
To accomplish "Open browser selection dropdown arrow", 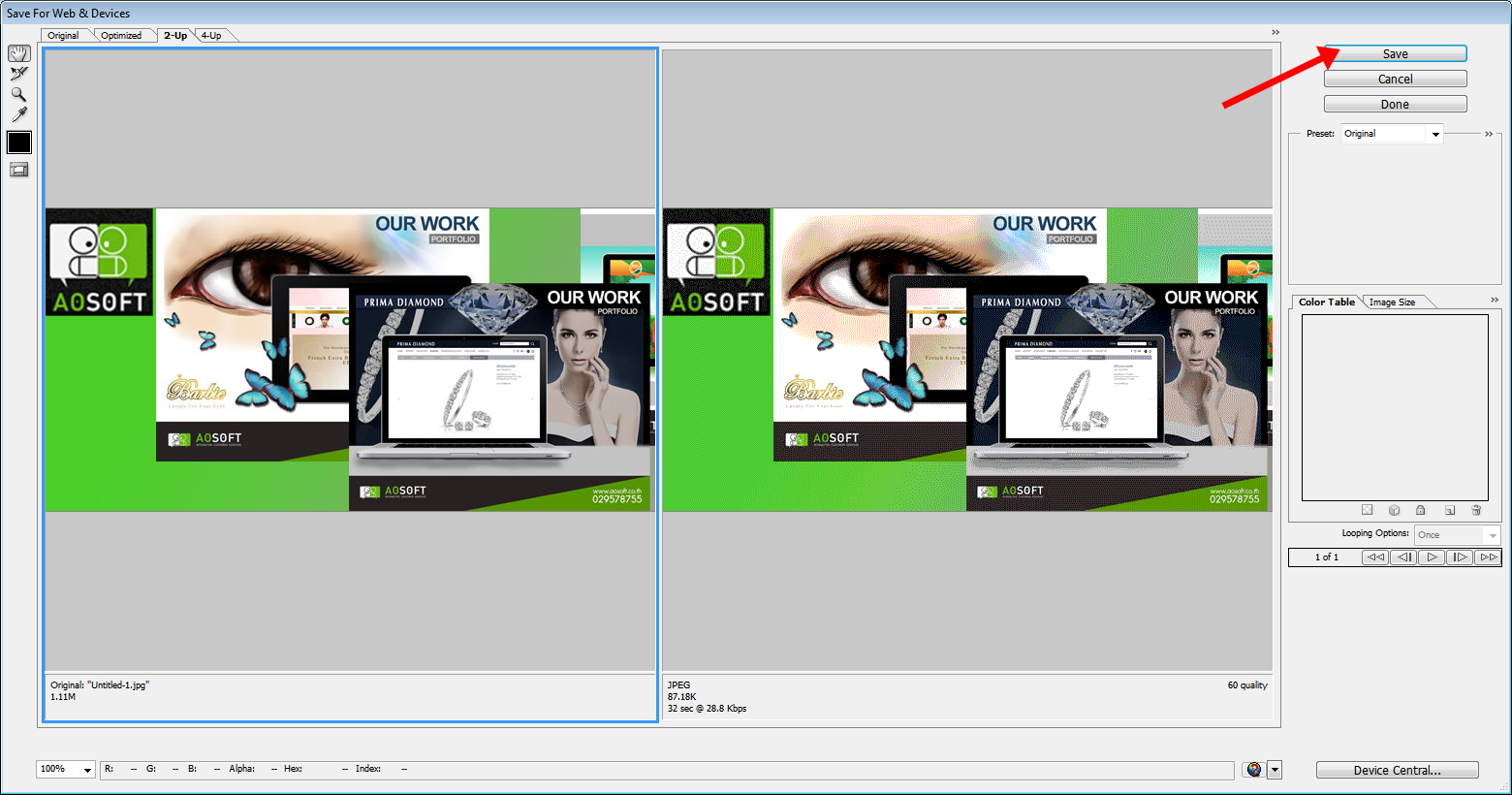I will pyautogui.click(x=1275, y=770).
